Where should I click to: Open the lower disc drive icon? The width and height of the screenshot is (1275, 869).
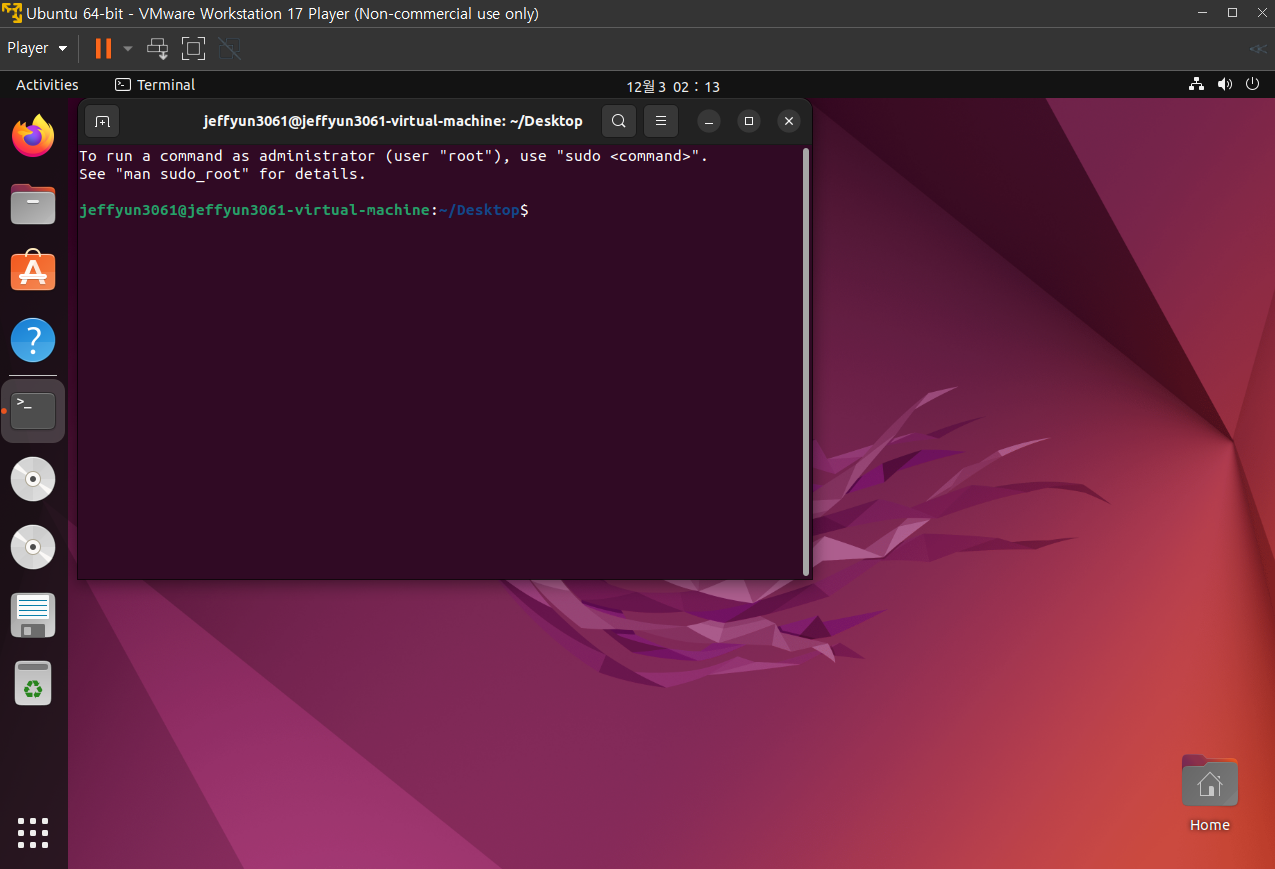[33, 547]
